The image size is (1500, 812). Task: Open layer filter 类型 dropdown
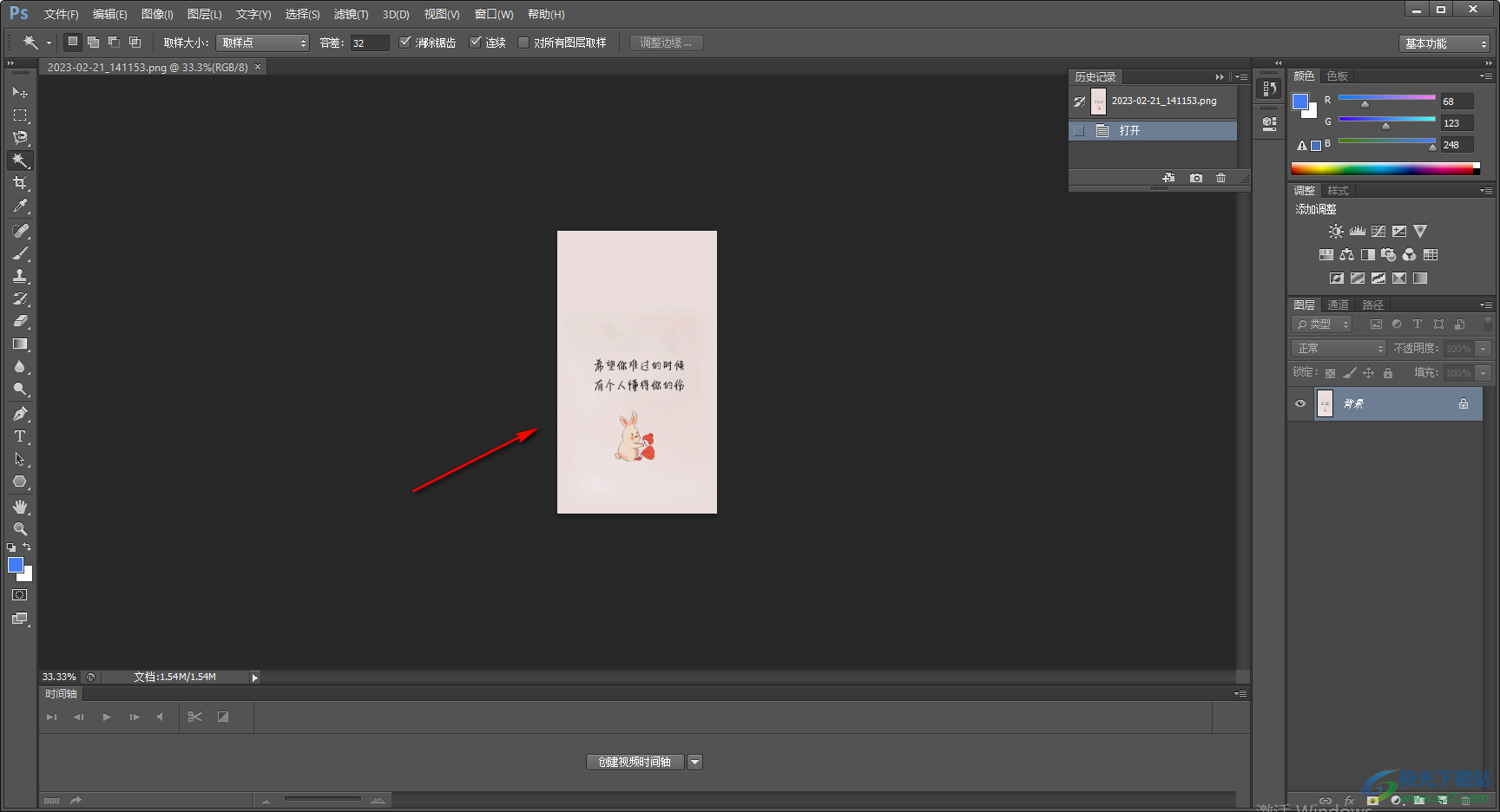(1322, 324)
